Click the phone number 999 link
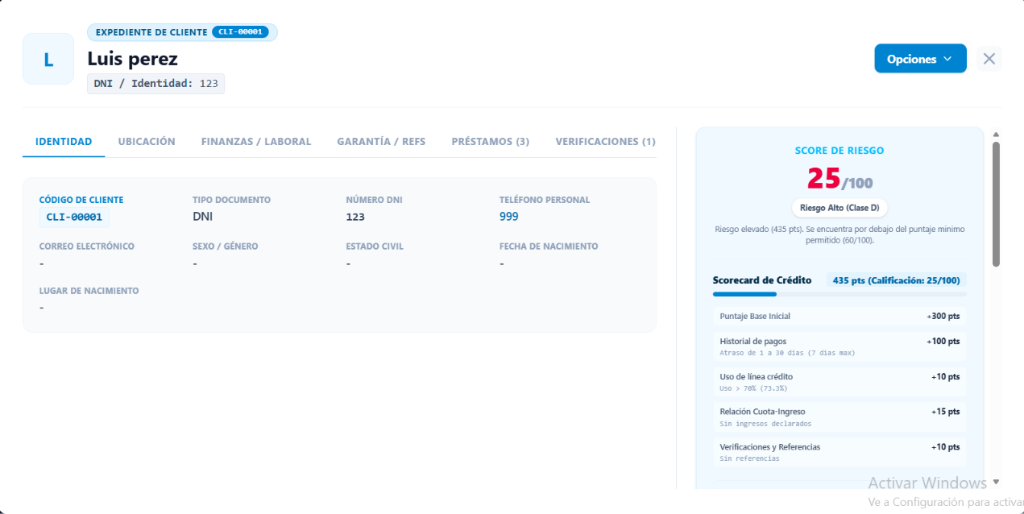The width and height of the screenshot is (1024, 514). tap(509, 217)
